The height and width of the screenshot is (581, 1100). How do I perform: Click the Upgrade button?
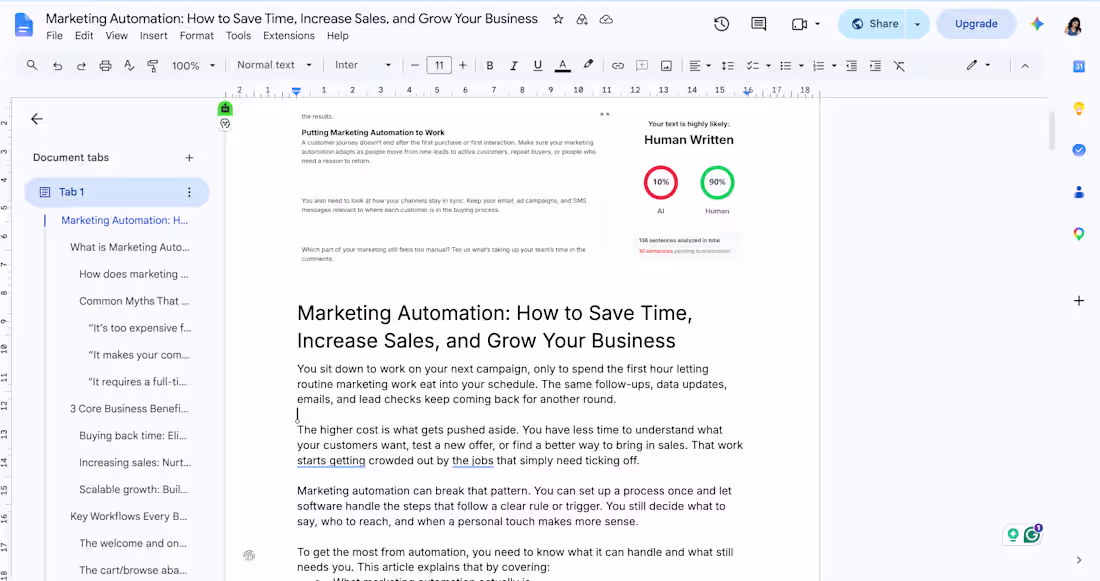[x=976, y=24]
